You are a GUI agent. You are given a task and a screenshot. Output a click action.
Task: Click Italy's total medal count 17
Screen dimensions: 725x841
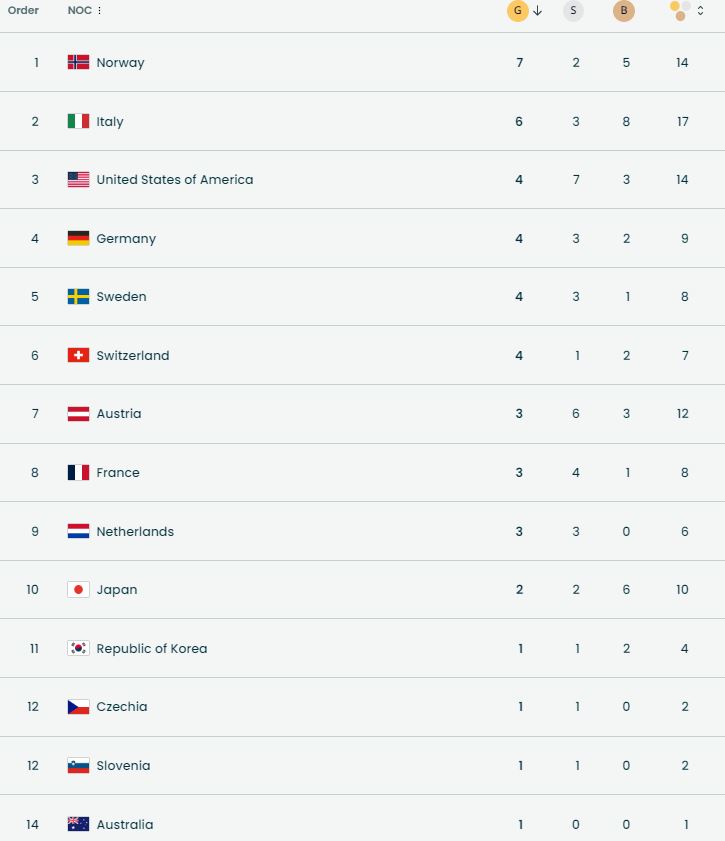[682, 122]
